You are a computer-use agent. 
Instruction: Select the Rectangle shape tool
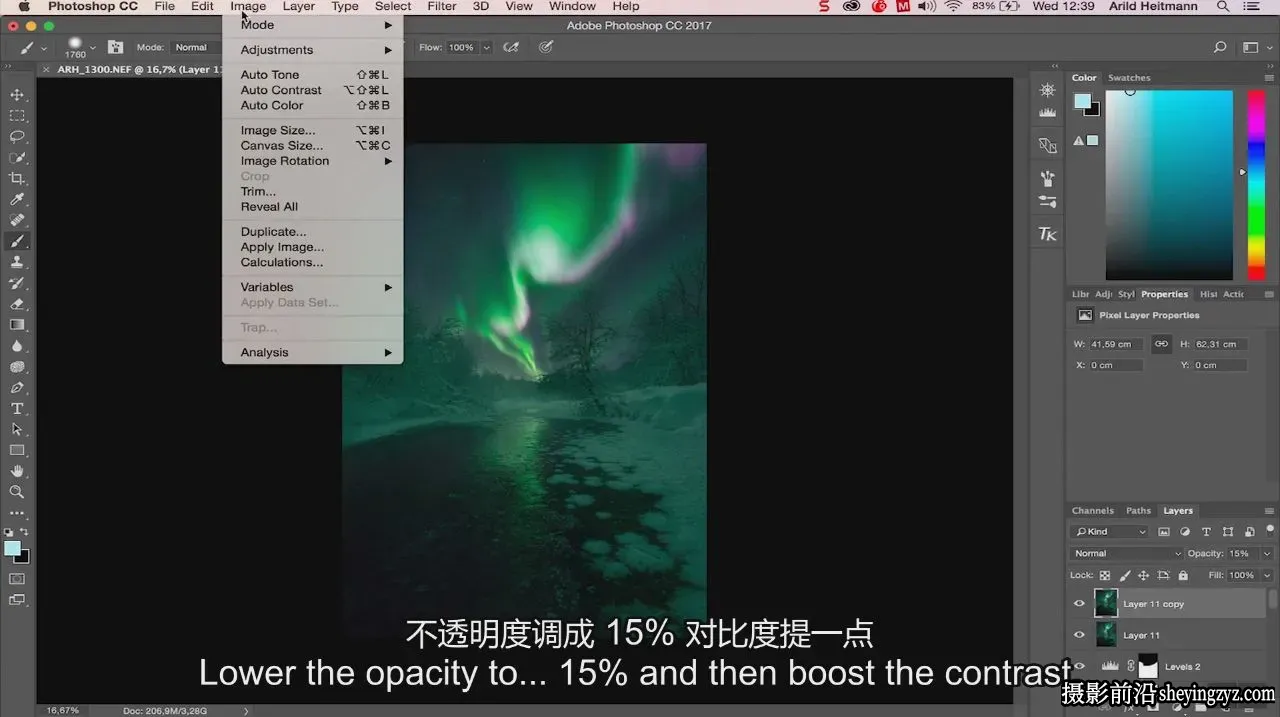[x=17, y=450]
